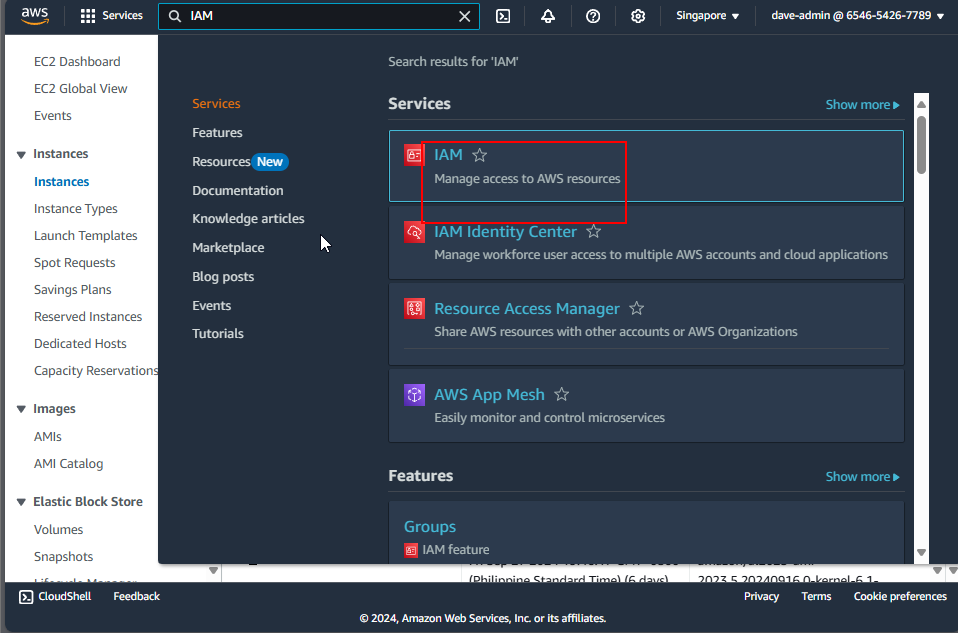Image resolution: width=958 pixels, height=633 pixels.
Task: Click the Resource Access Manager service icon
Action: pos(414,309)
